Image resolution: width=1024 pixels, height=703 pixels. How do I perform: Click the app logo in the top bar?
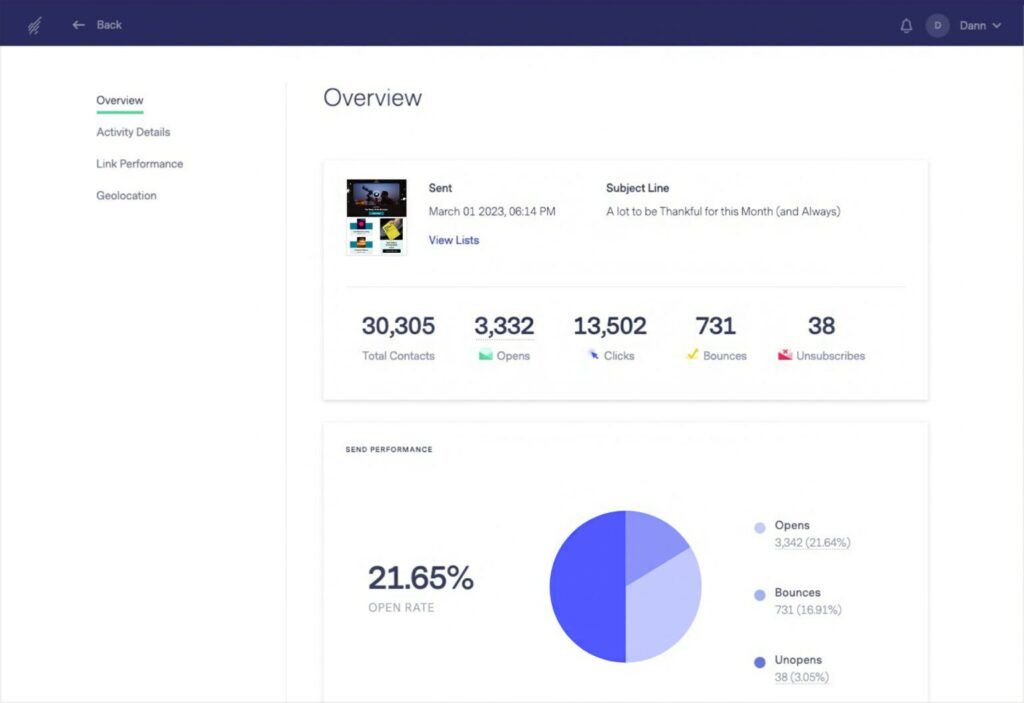coord(33,24)
